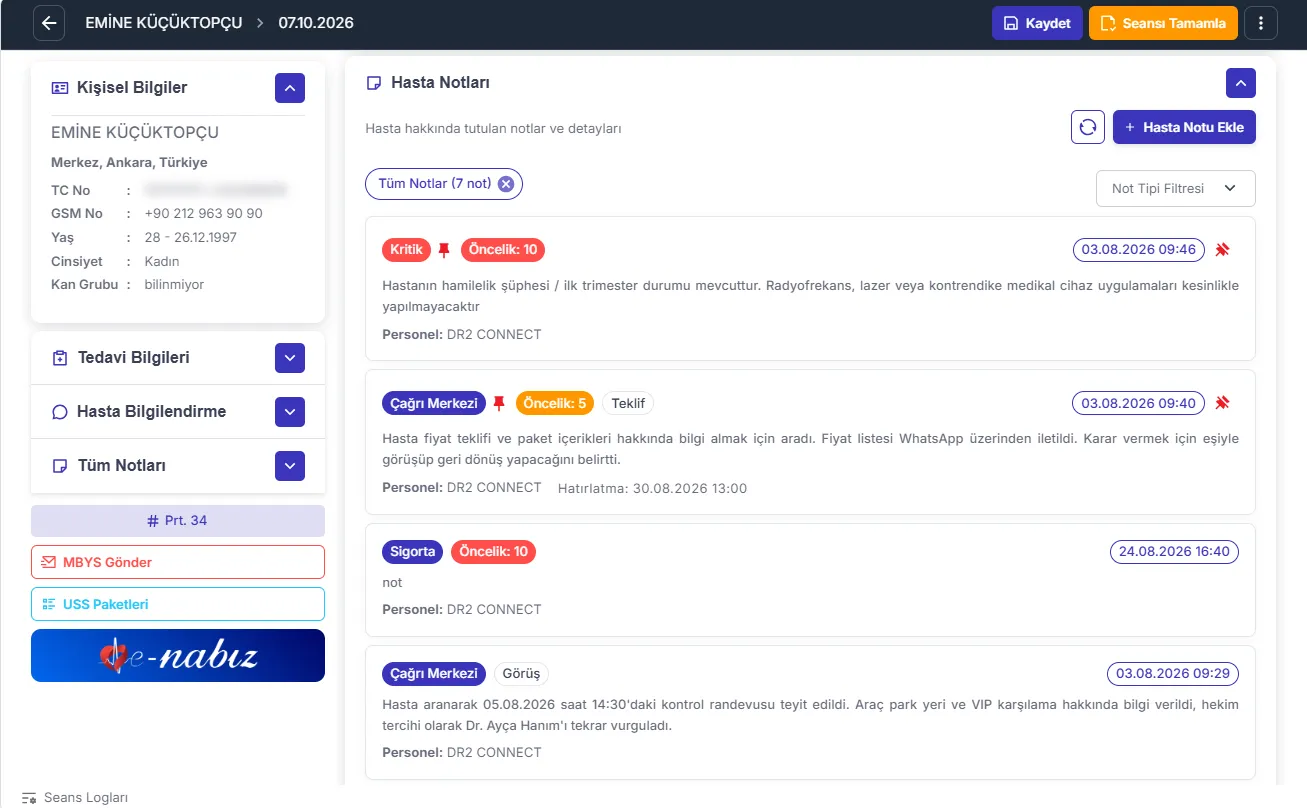Click the 03.08.2026 09:29 date badge
Image resolution: width=1307 pixels, height=808 pixels.
[1173, 674]
